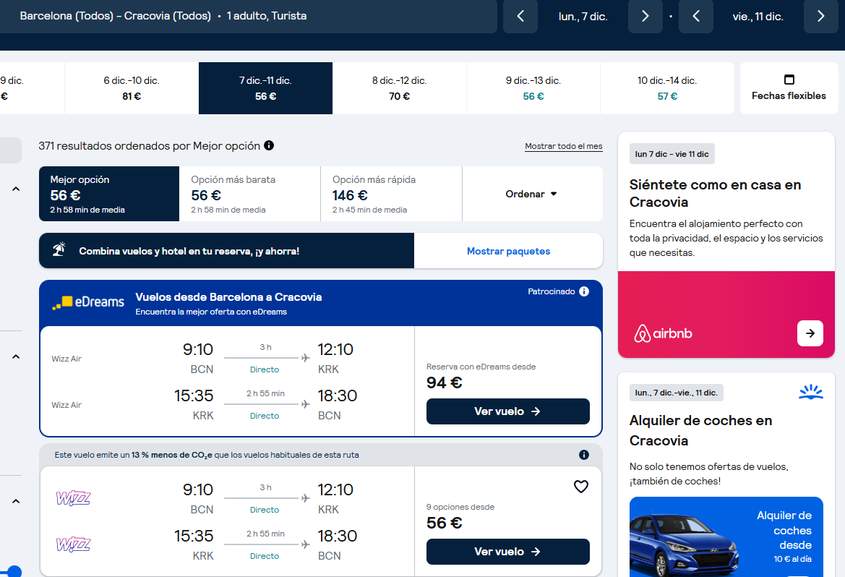Collapse the second sidebar filter chevron

pyautogui.click(x=16, y=357)
